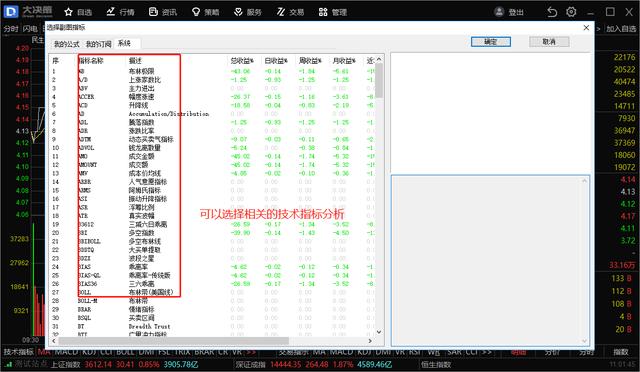Select the ACCER 幅度涨速 indicator row

coord(212,97)
